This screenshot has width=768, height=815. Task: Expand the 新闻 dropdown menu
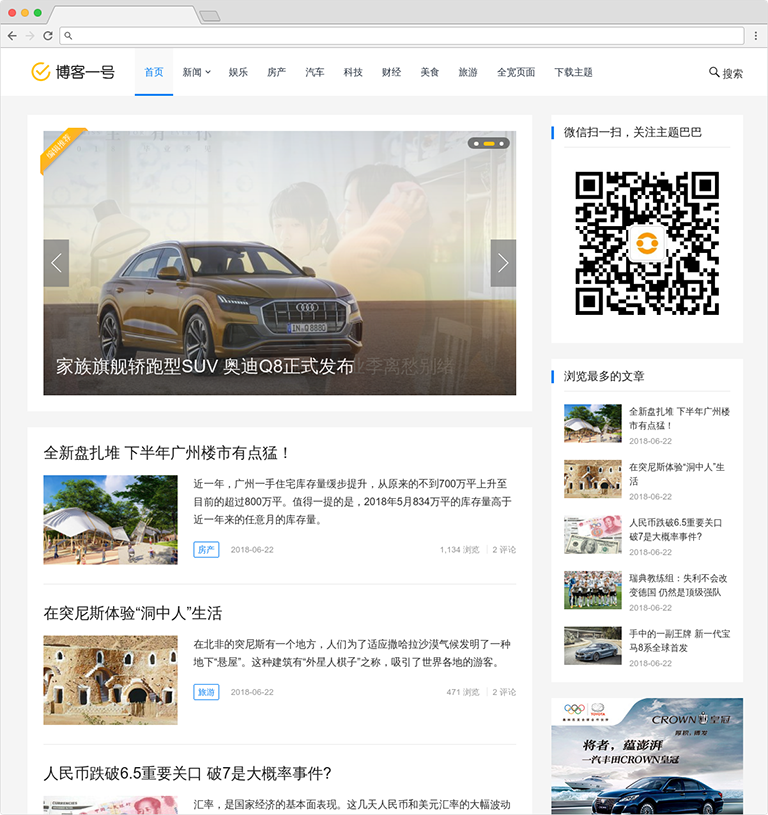pyautogui.click(x=196, y=72)
